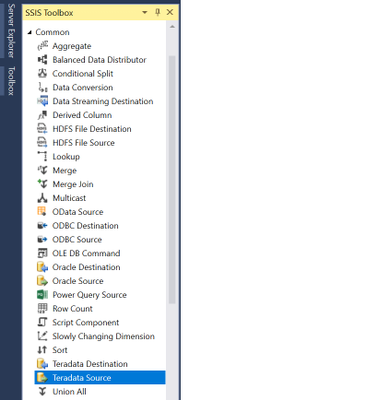This screenshot has height=400, width=365.
Task: Click the scrollbar up arrow
Action: [x=172, y=27]
